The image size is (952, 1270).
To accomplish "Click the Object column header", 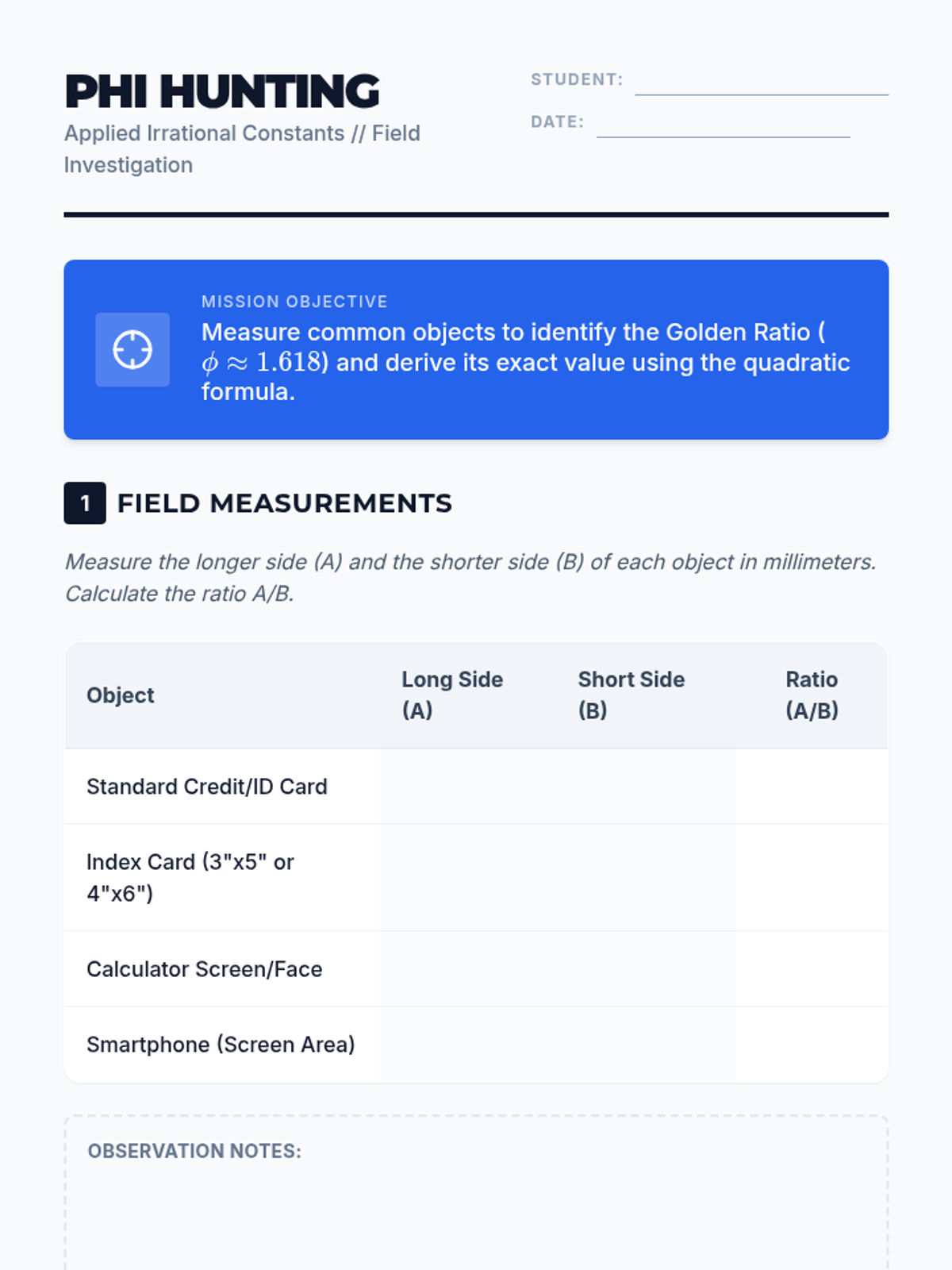I will [121, 695].
